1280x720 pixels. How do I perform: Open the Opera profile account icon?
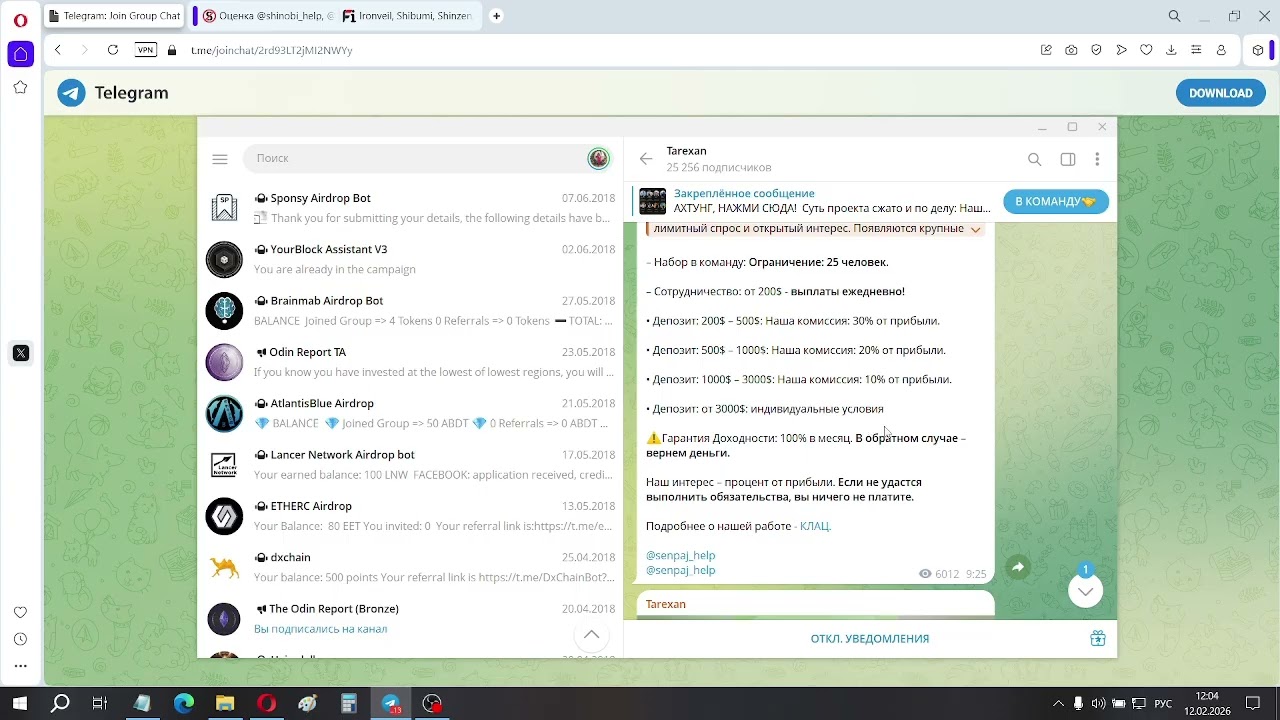click(x=1221, y=50)
